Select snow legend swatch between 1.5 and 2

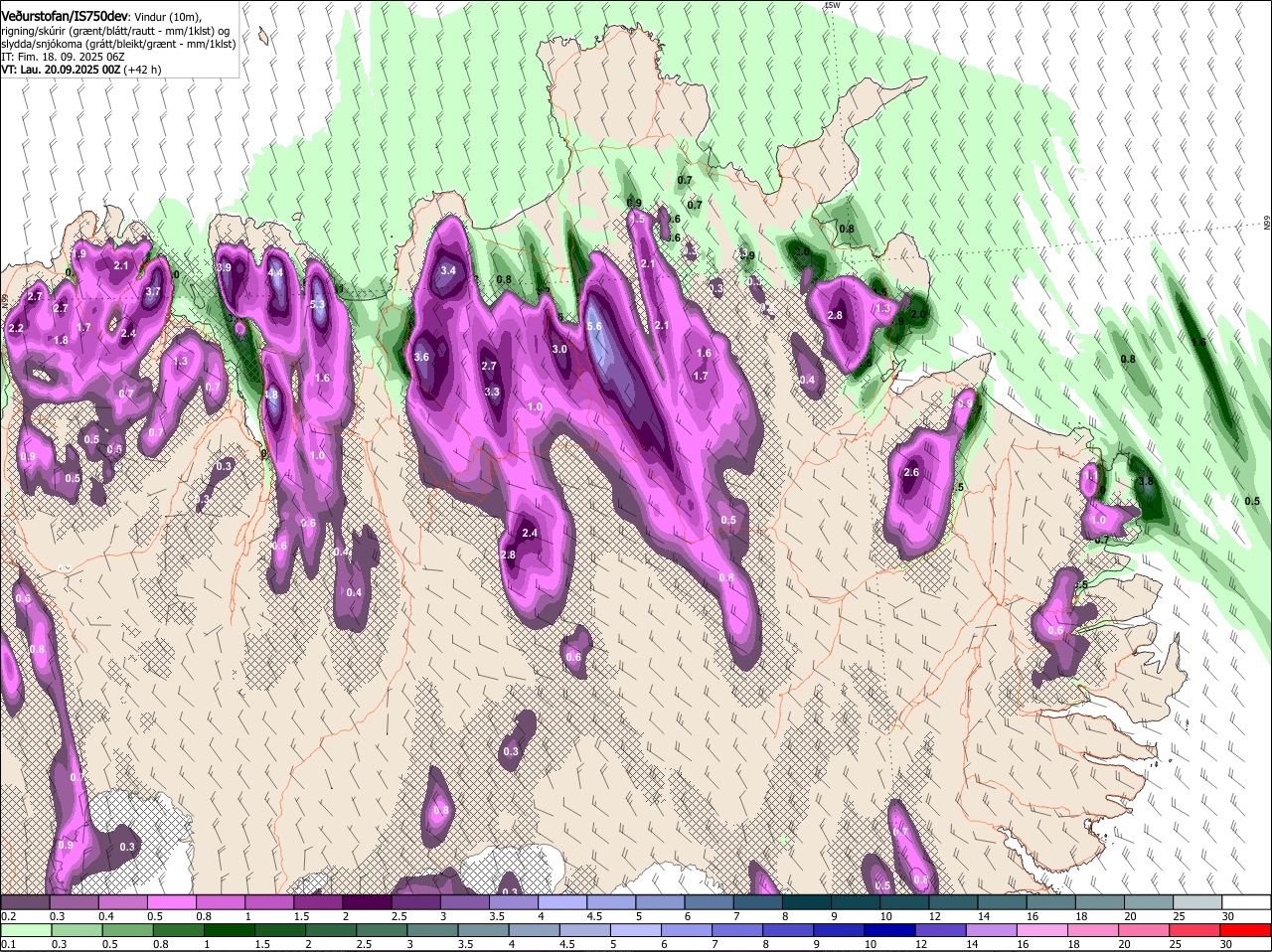pos(318,902)
